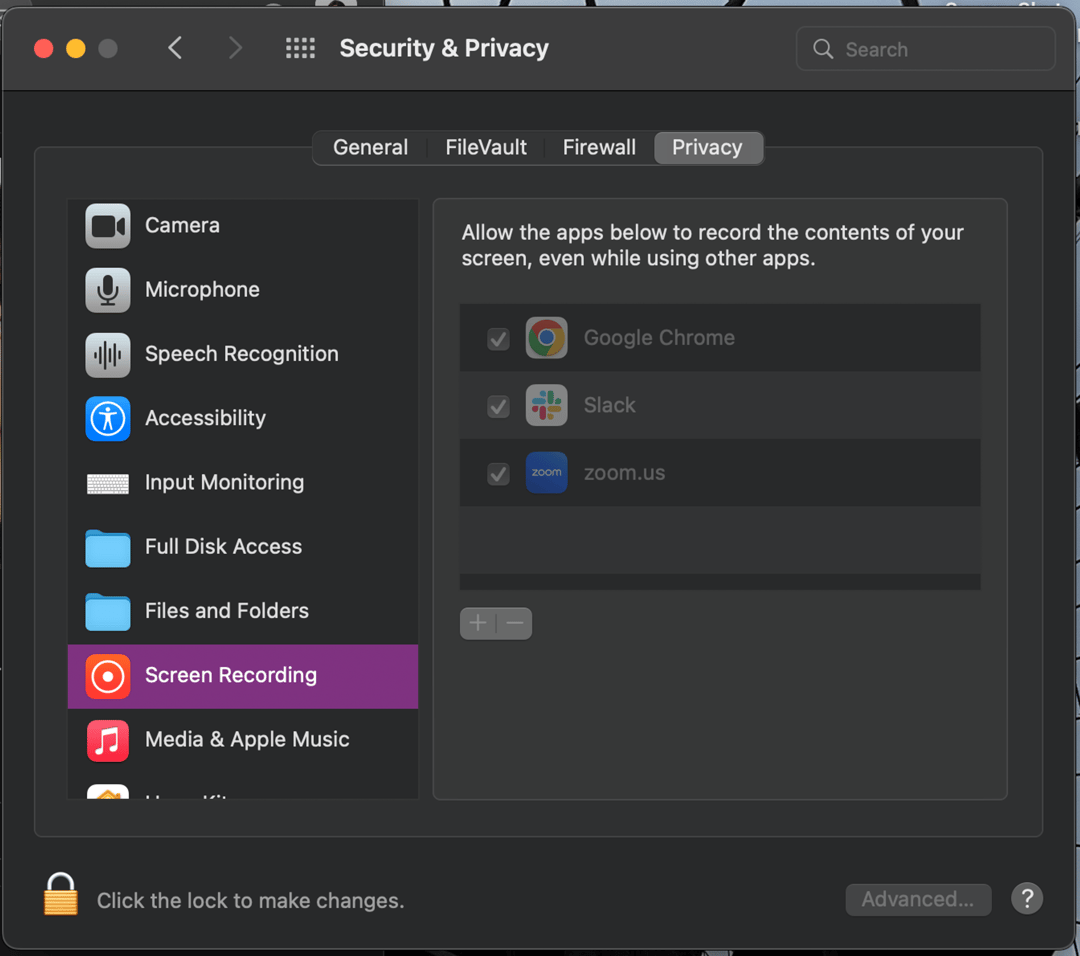The image size is (1080, 956).
Task: Select Files and Folders in the sidebar
Action: (227, 611)
